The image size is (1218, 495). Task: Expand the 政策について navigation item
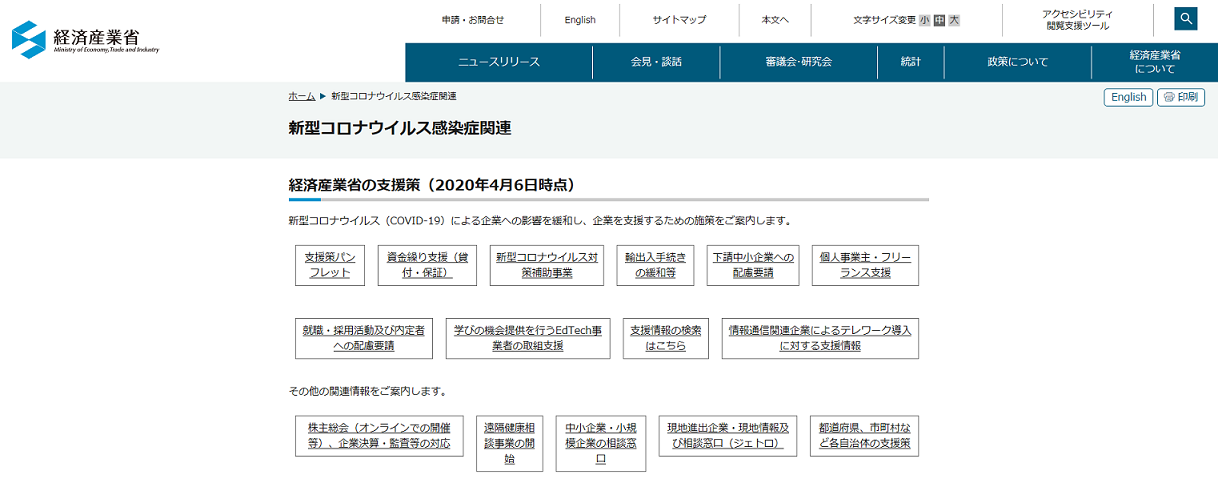[1017, 62]
